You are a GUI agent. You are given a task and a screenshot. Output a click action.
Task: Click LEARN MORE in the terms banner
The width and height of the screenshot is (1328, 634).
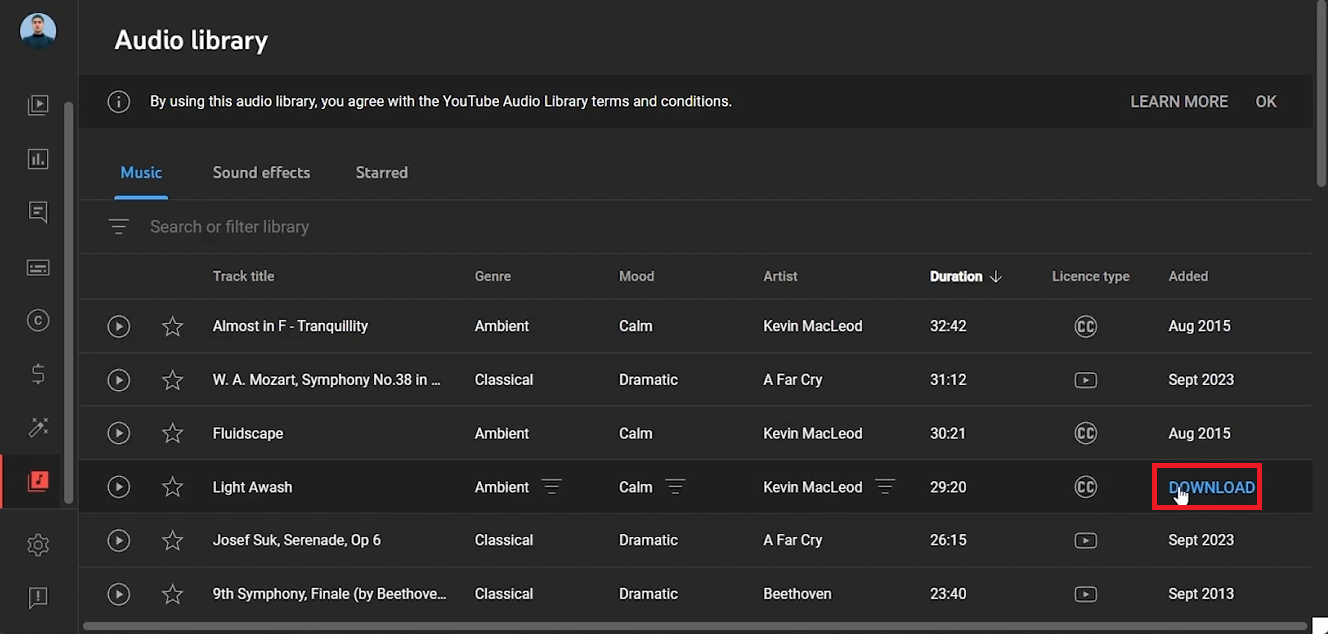coord(1179,101)
